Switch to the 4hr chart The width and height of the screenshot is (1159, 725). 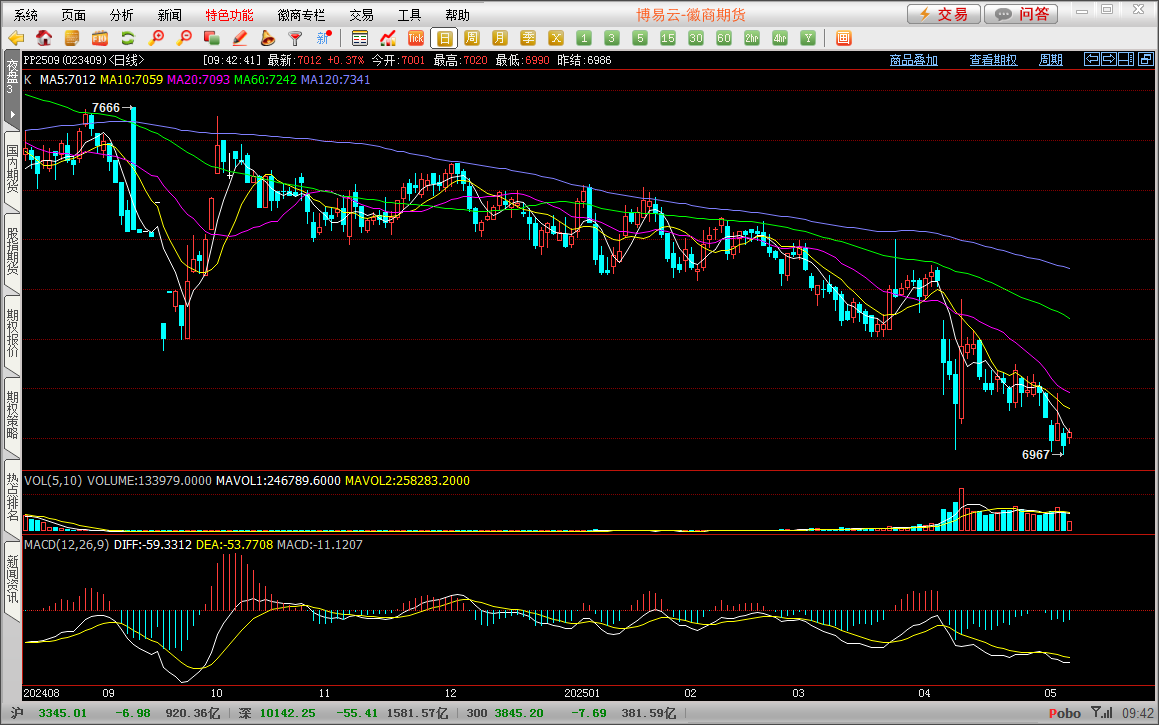(x=780, y=38)
